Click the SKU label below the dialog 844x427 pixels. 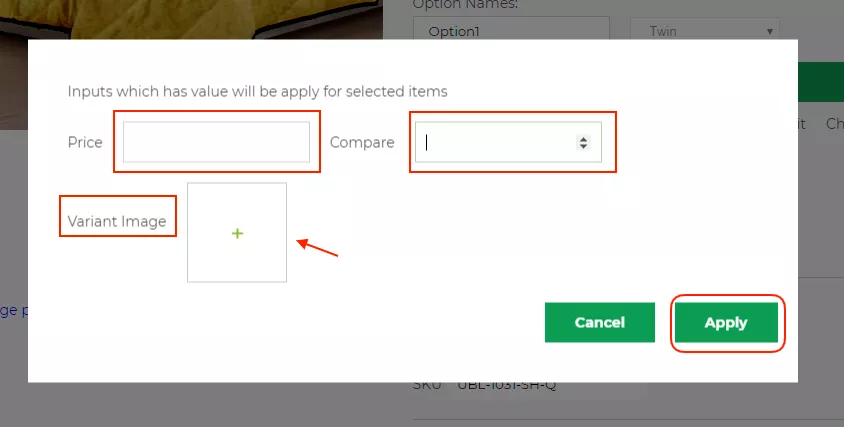coord(427,385)
